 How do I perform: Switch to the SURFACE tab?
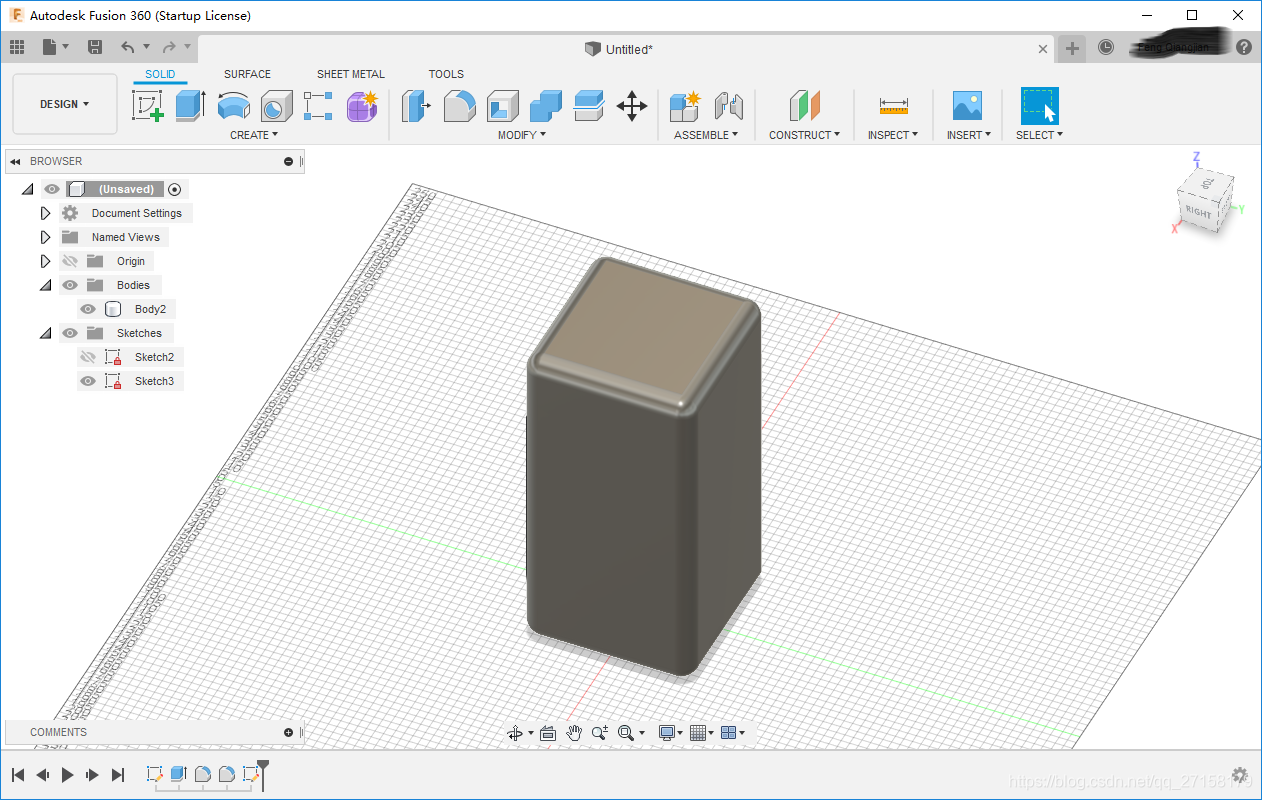247,74
